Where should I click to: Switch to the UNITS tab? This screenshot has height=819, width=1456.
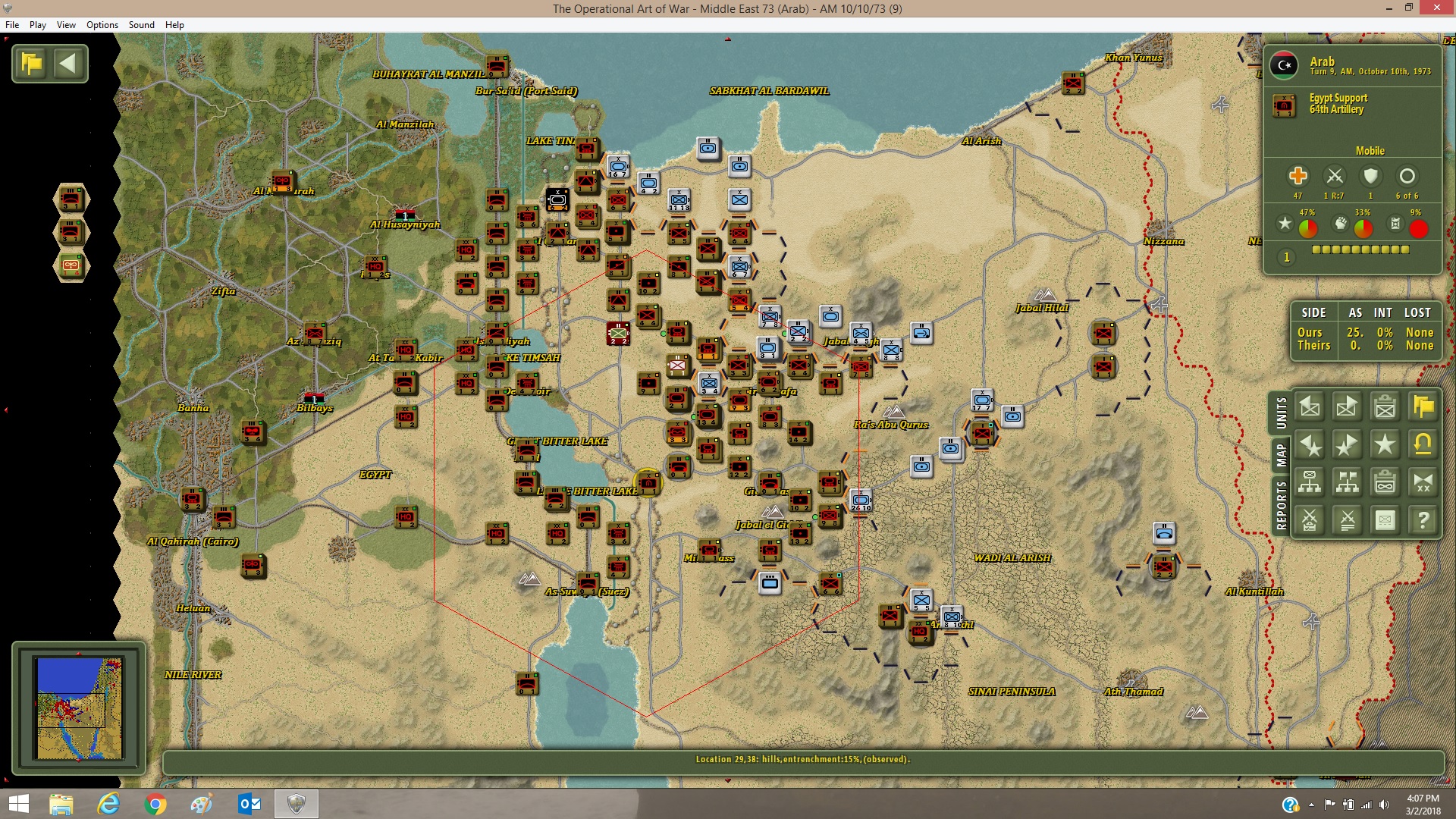[x=1281, y=414]
